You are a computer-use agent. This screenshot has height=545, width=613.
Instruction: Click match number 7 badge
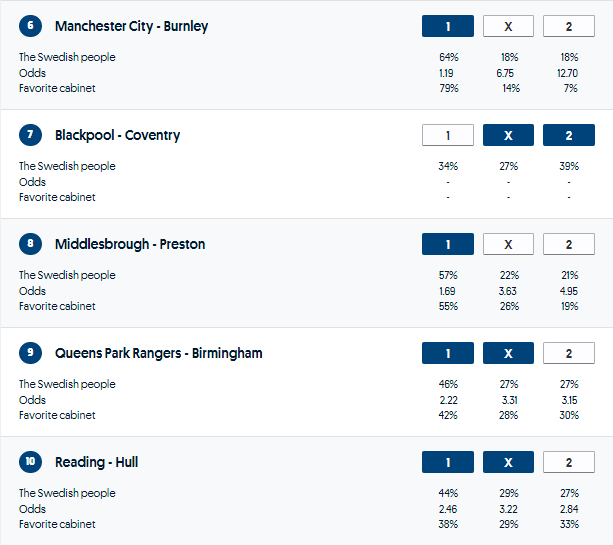31,135
